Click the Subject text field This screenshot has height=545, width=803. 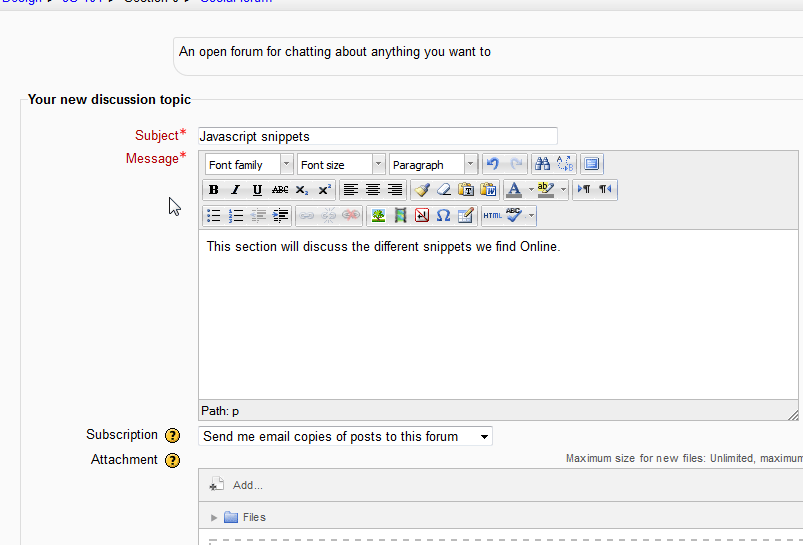[377, 136]
